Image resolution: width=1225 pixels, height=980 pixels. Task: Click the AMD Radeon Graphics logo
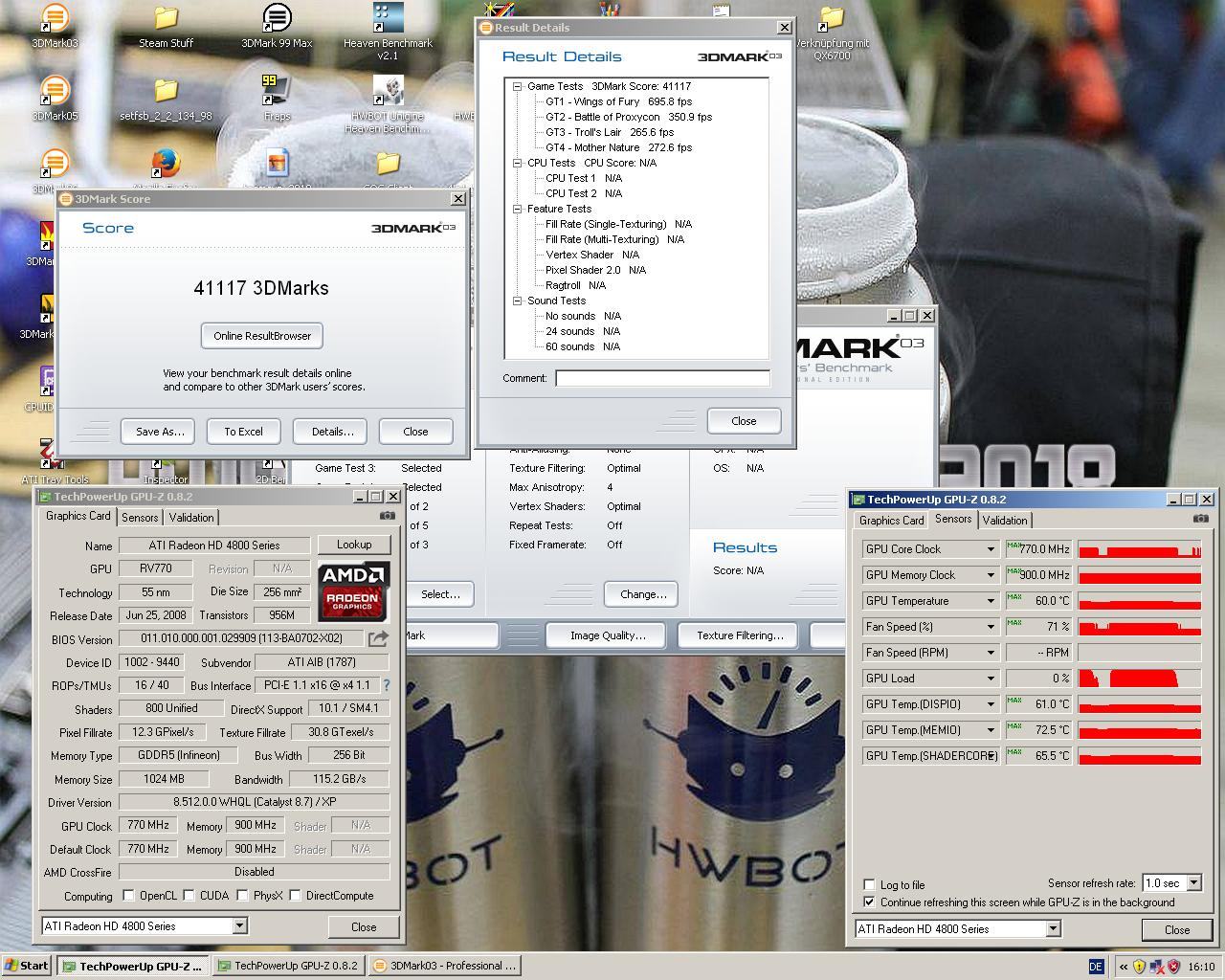coord(353,592)
